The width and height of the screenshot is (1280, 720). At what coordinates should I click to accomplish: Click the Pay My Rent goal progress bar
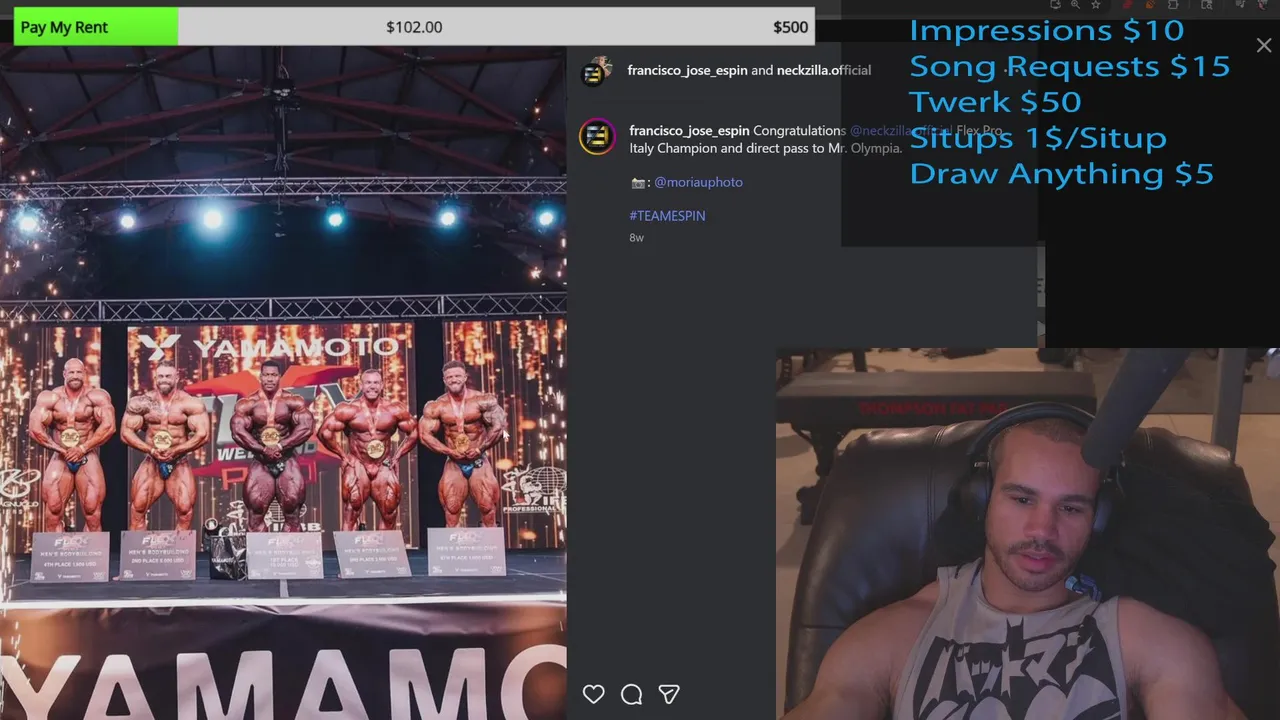pyautogui.click(x=414, y=27)
